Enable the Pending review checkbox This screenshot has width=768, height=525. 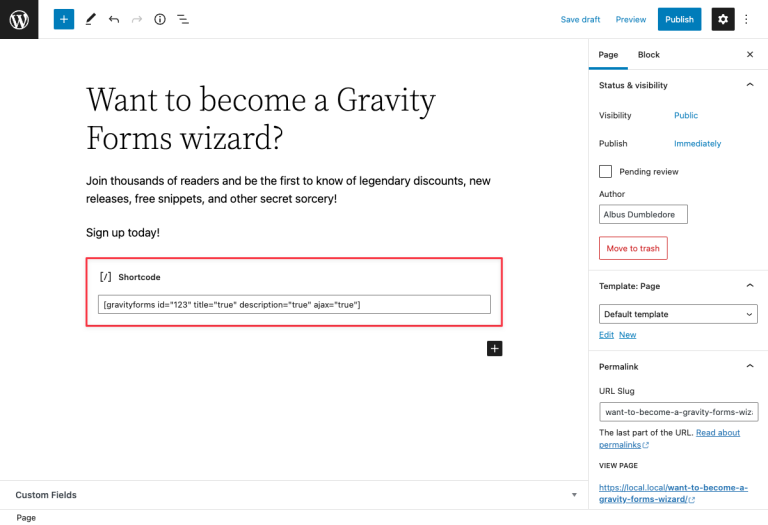606,172
